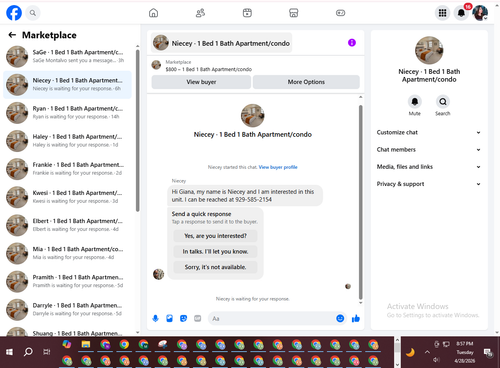Mute the Niecey conversation
The image size is (500, 368).
pos(415,102)
